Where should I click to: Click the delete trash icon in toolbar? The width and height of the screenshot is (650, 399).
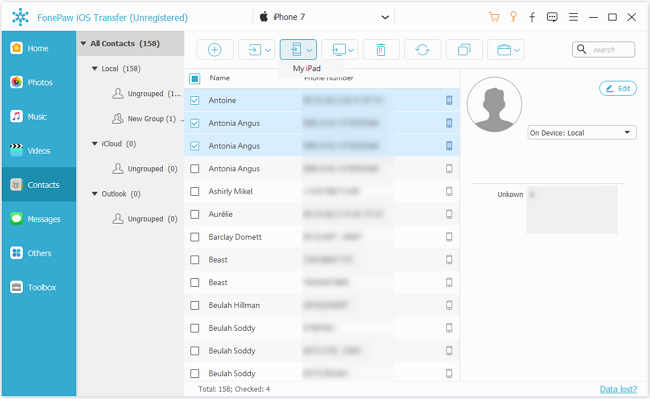tap(381, 50)
